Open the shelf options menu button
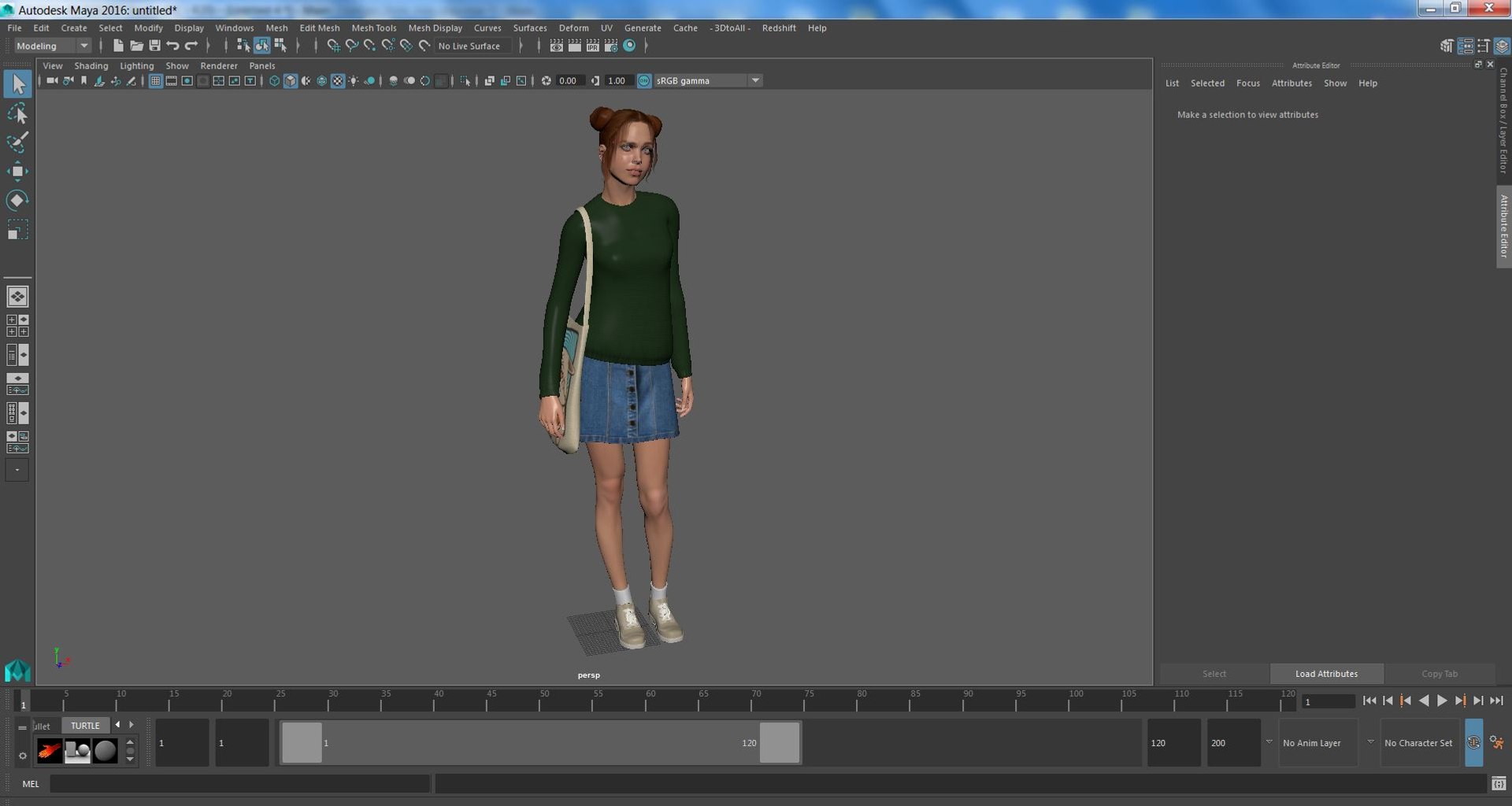This screenshot has width=1512, height=806. coord(23,756)
